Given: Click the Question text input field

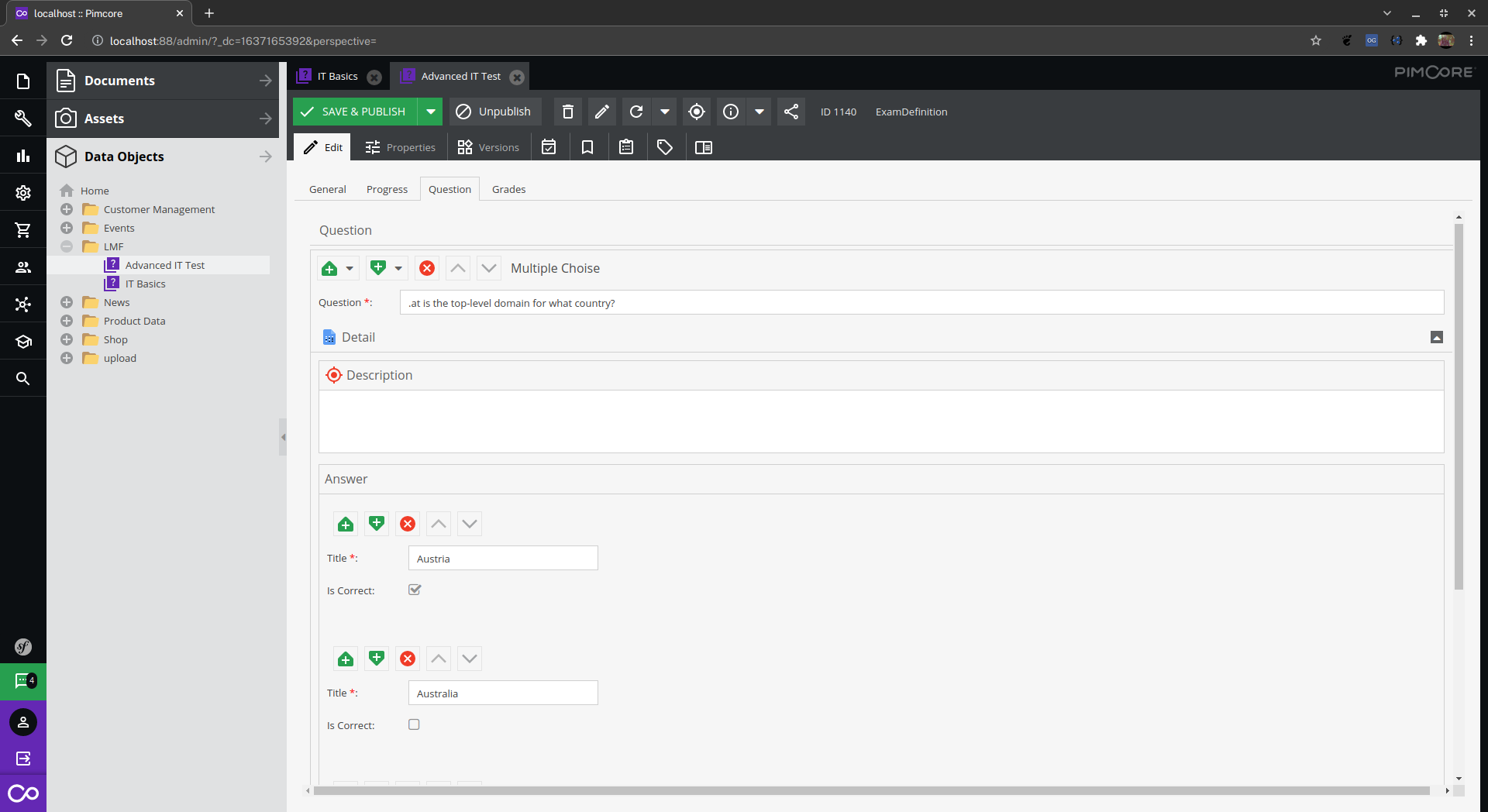Looking at the screenshot, I should pyautogui.click(x=921, y=302).
